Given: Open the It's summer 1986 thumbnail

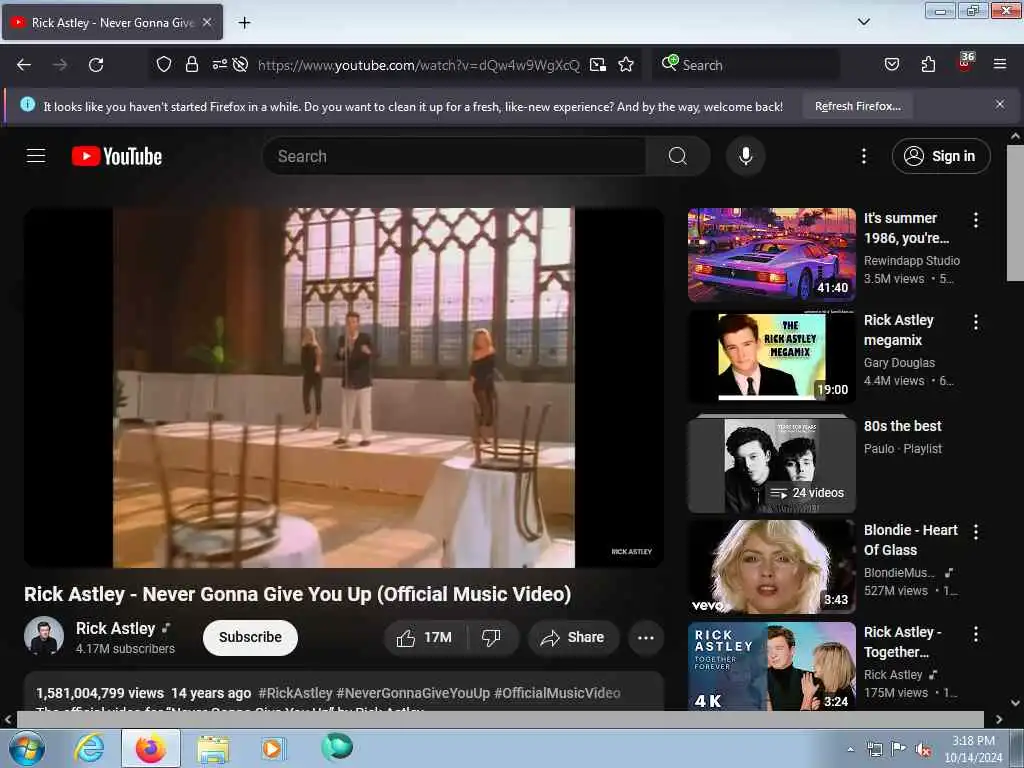Looking at the screenshot, I should [771, 255].
